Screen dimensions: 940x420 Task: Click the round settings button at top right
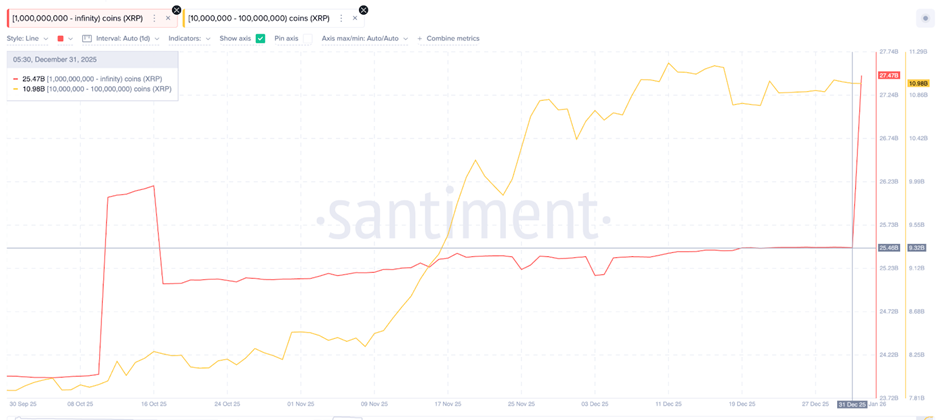point(924,18)
